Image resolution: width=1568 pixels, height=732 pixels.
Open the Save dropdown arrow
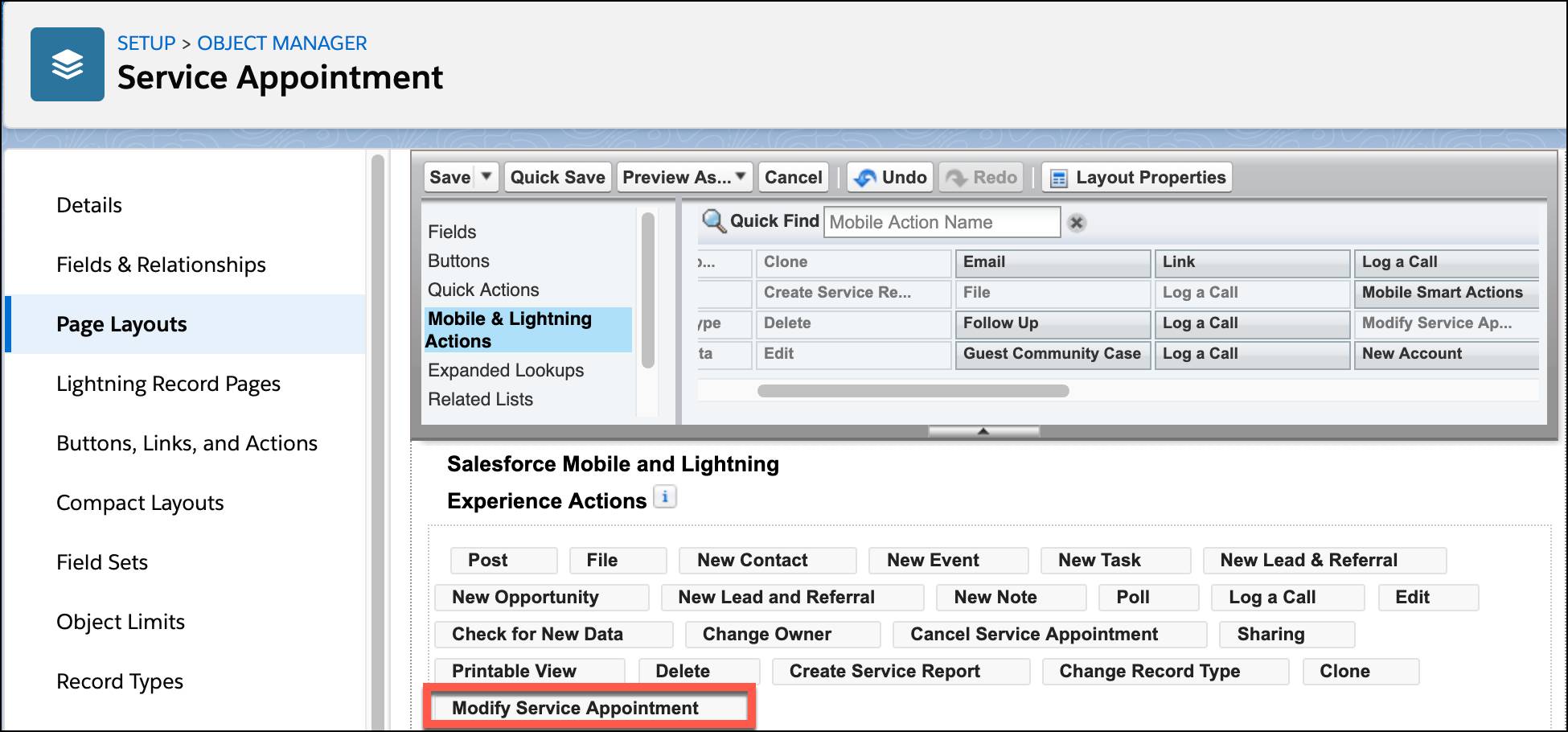(x=486, y=176)
